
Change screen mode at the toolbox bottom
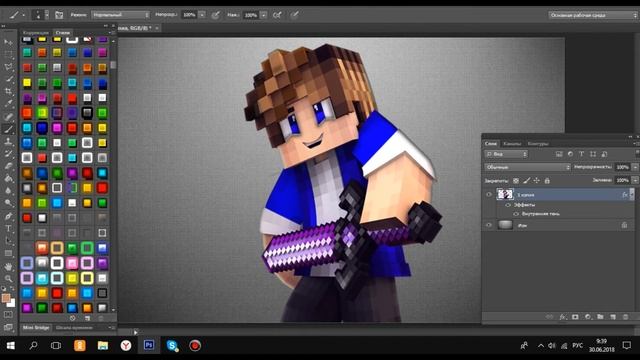click(x=8, y=327)
